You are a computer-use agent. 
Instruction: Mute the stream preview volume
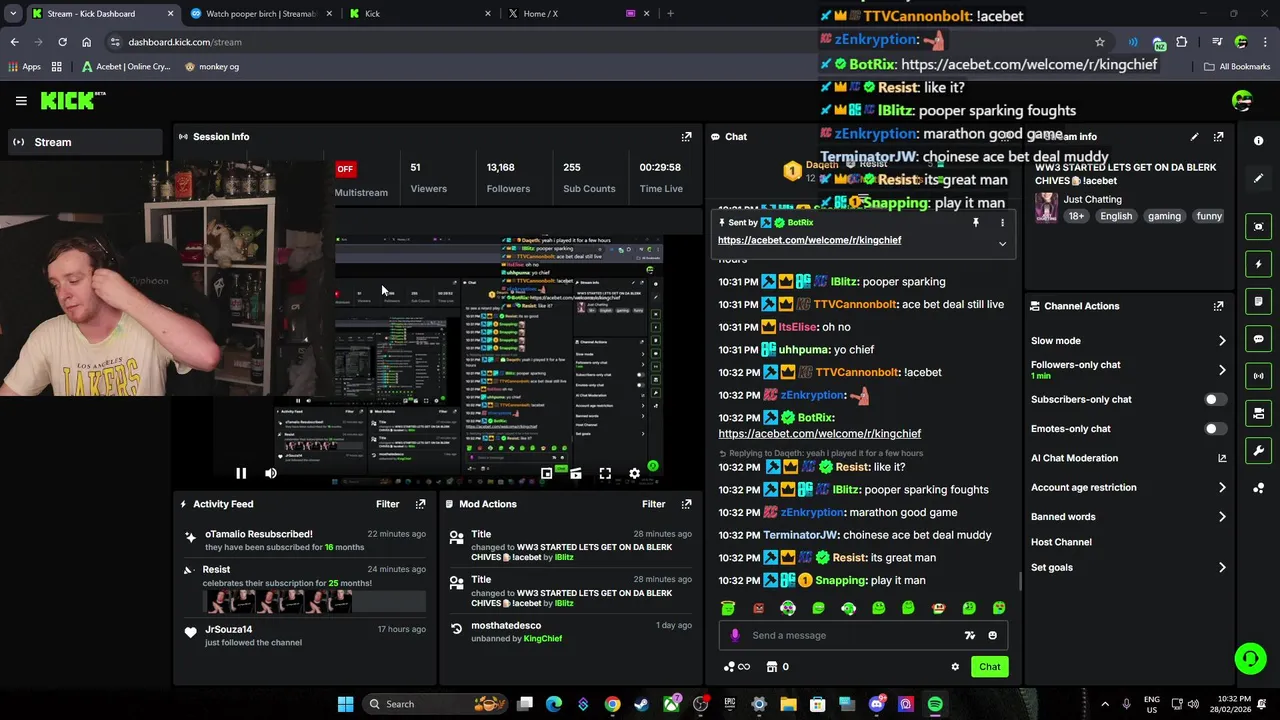(x=270, y=474)
